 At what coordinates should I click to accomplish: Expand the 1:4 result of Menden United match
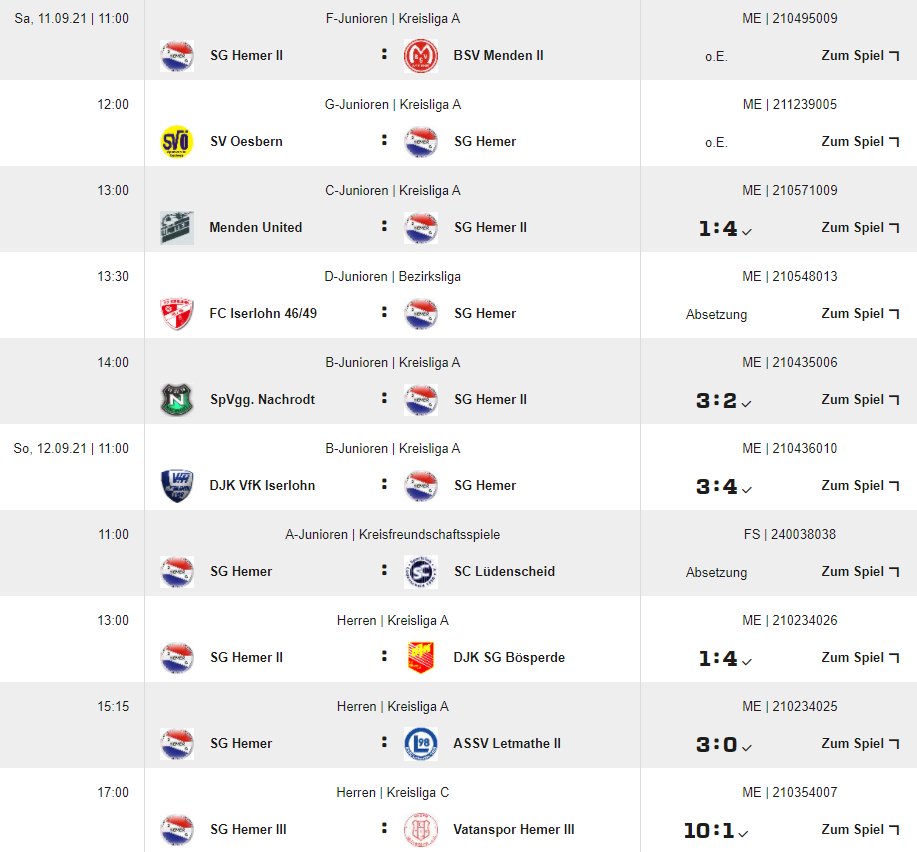pyautogui.click(x=724, y=229)
